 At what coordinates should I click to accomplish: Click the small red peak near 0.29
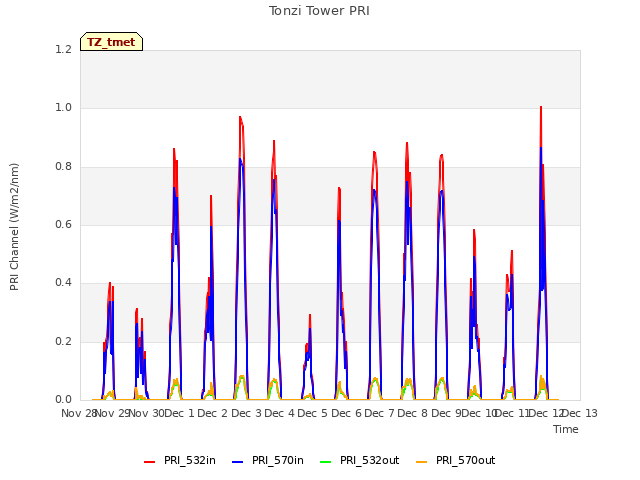coord(310,315)
